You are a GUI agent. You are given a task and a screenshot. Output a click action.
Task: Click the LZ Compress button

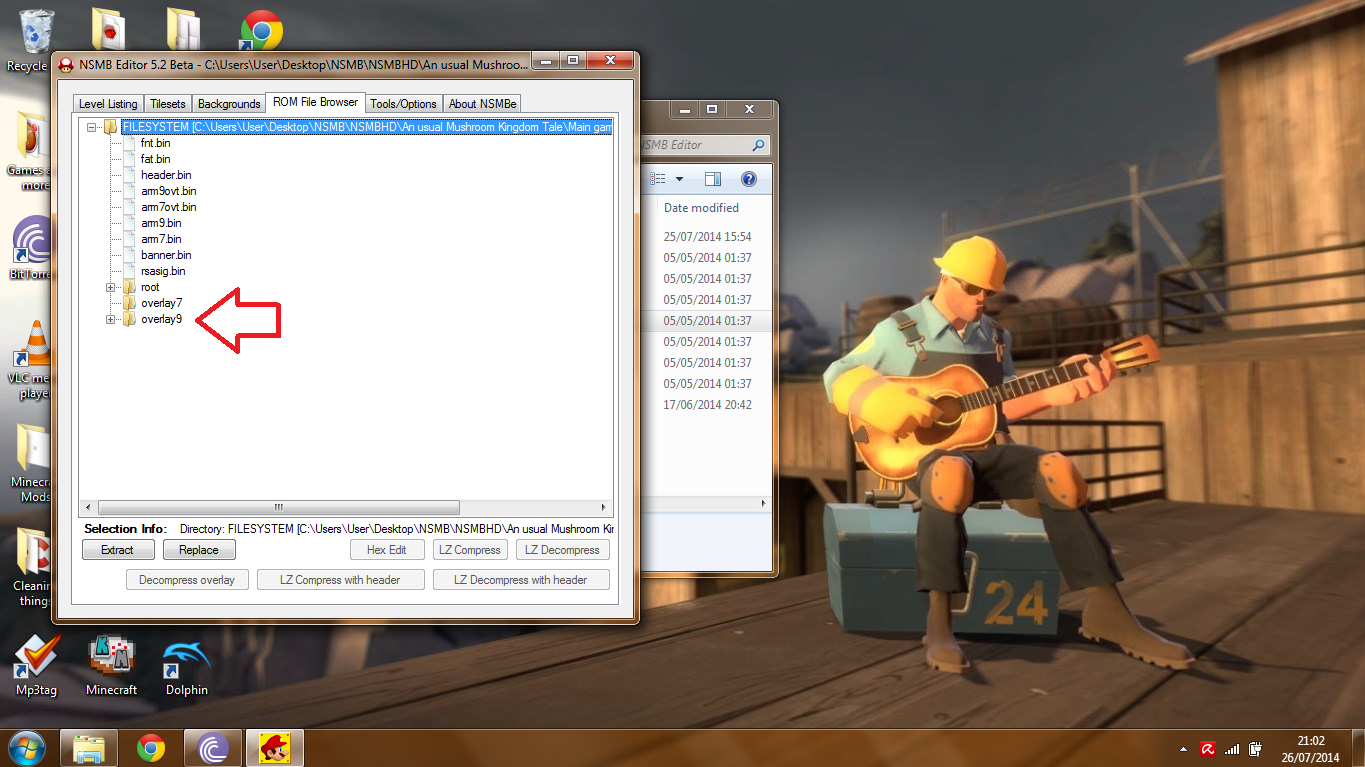(471, 550)
